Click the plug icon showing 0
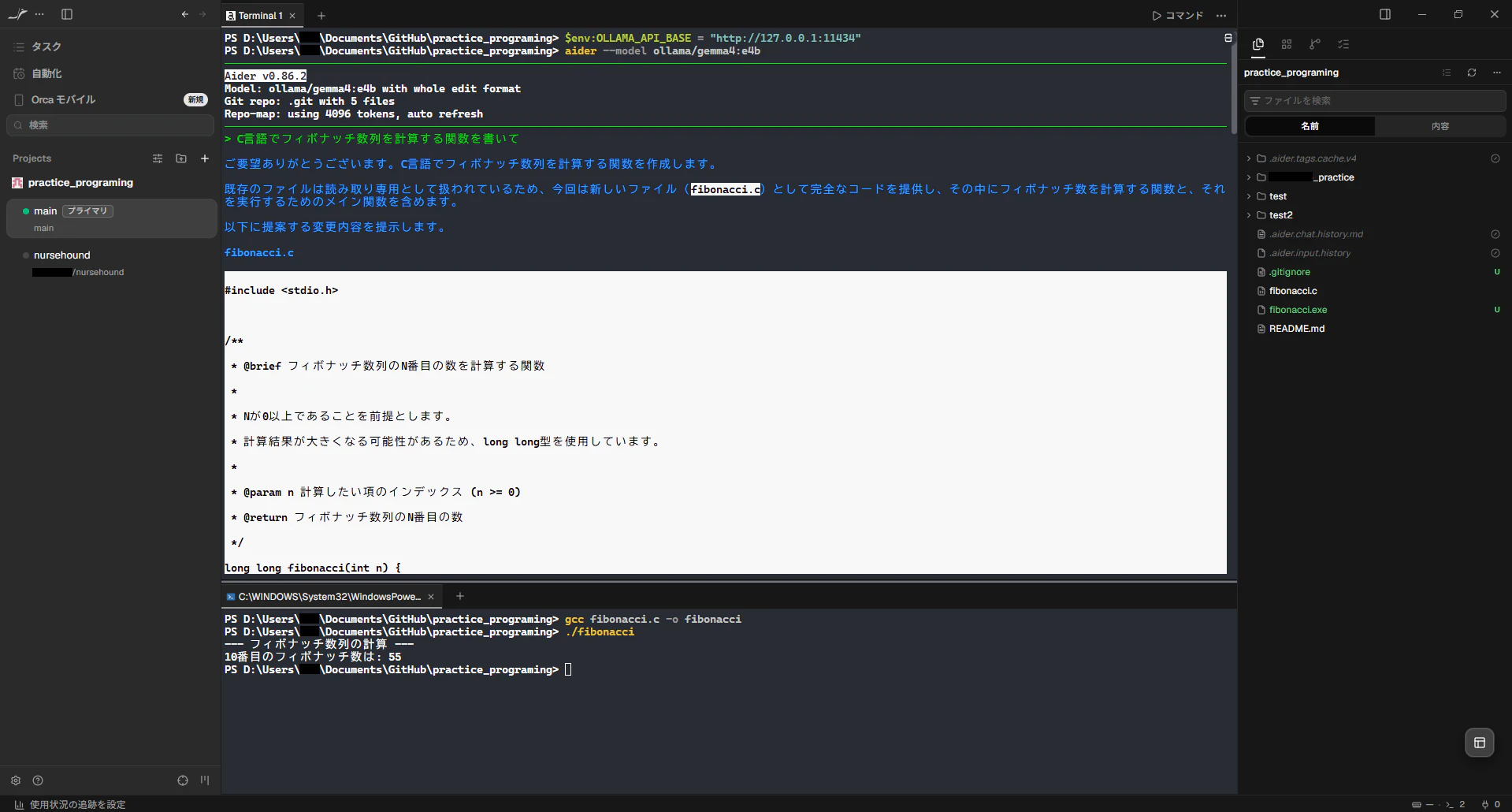The image size is (1512, 812). 1491,804
